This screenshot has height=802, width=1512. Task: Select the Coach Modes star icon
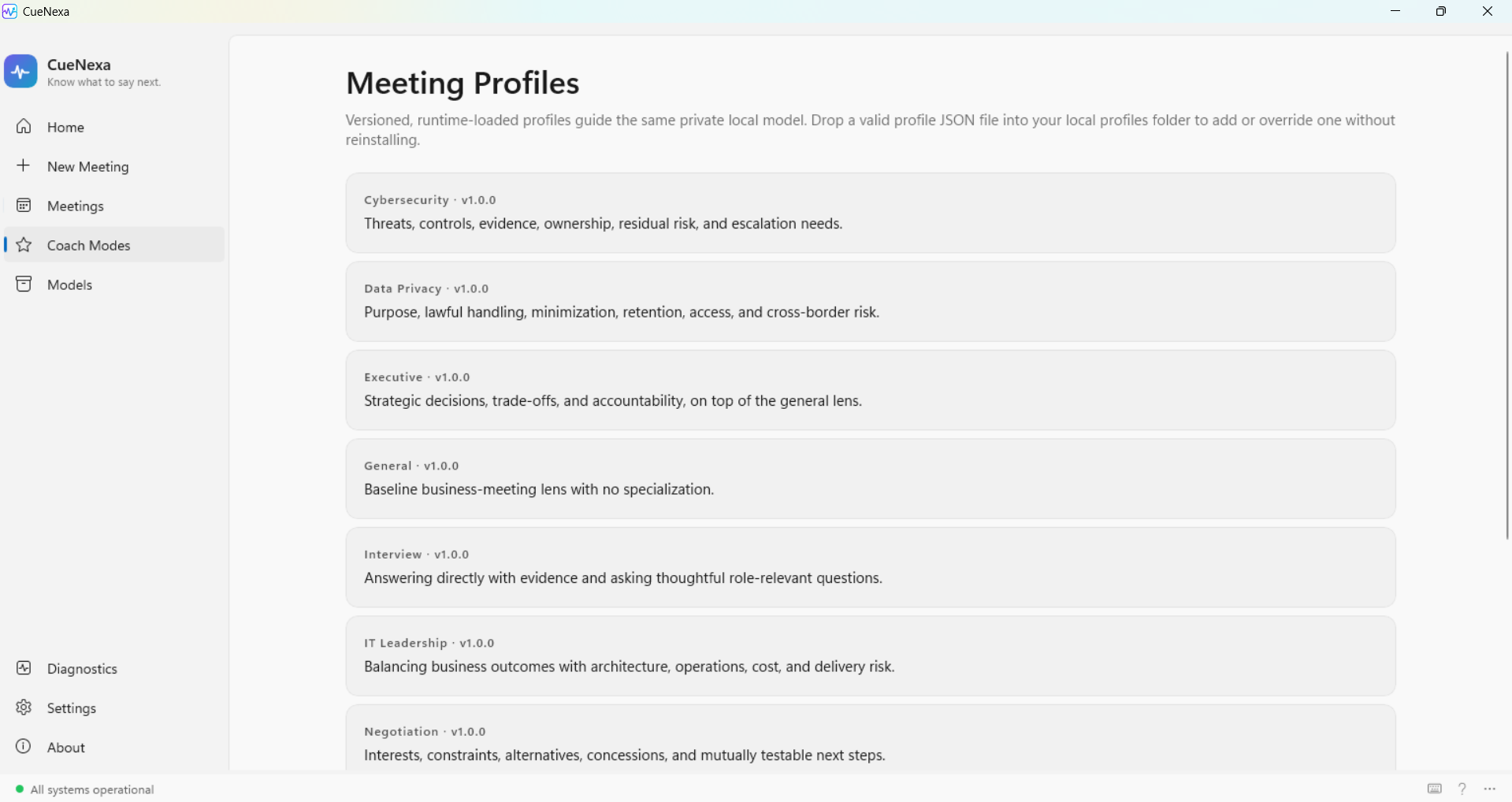click(x=24, y=245)
